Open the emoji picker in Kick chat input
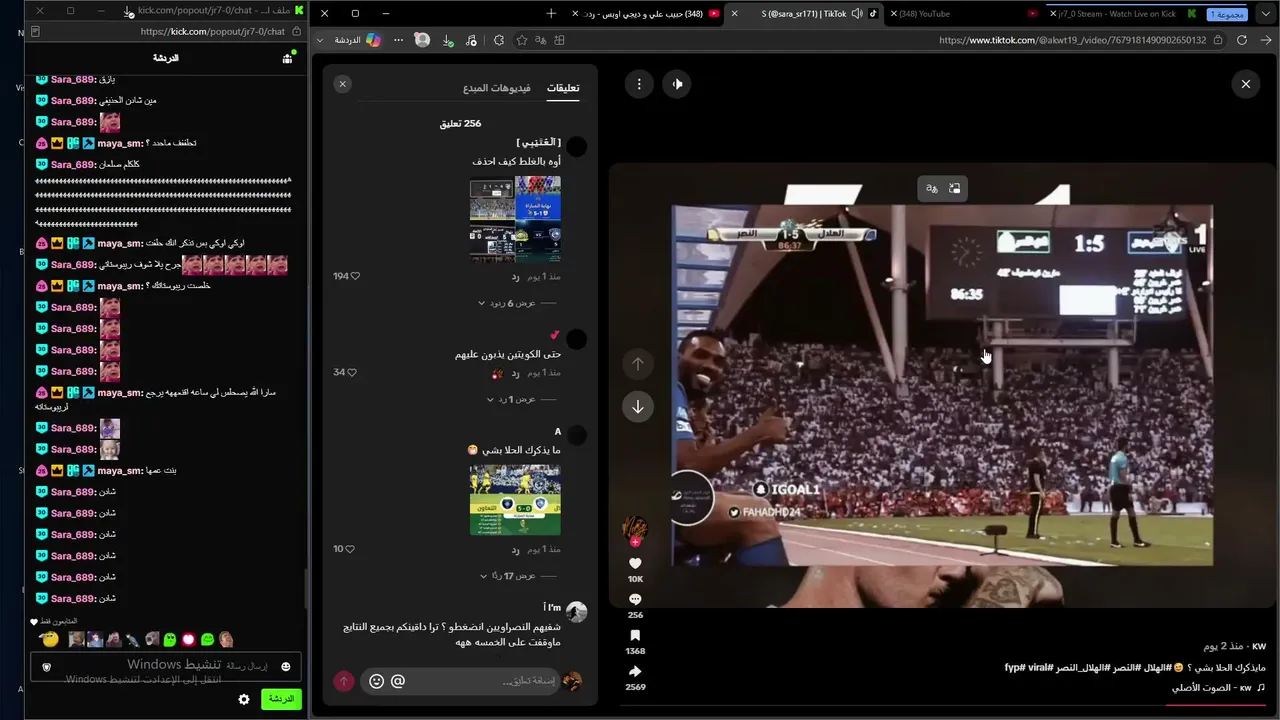1280x720 pixels. (286, 667)
